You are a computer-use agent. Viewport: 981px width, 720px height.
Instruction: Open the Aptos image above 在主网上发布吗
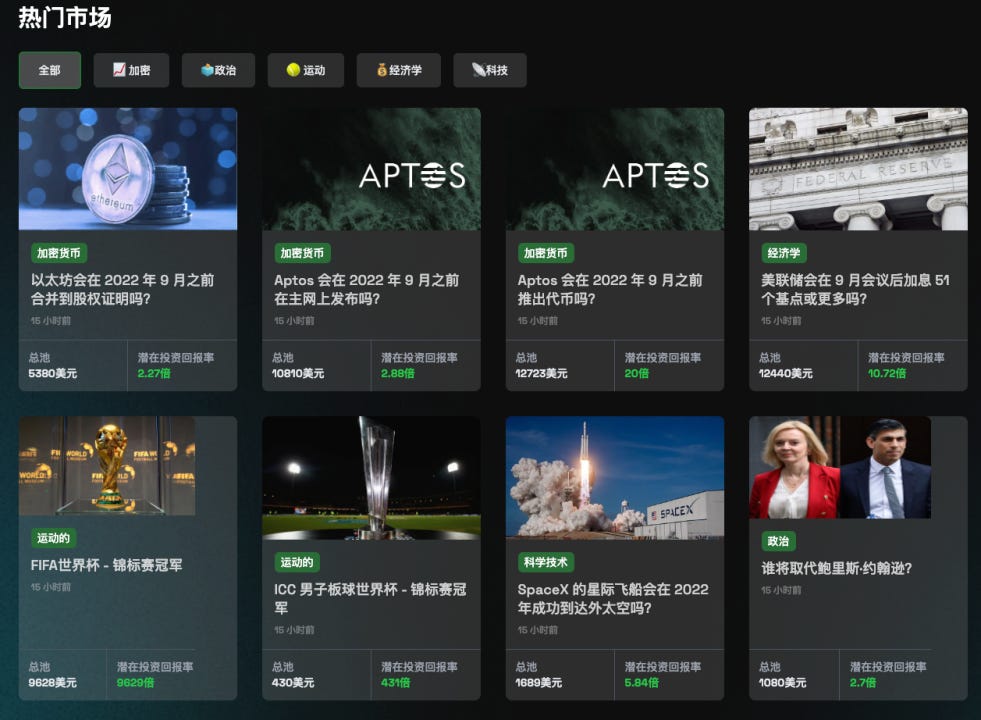[372, 169]
